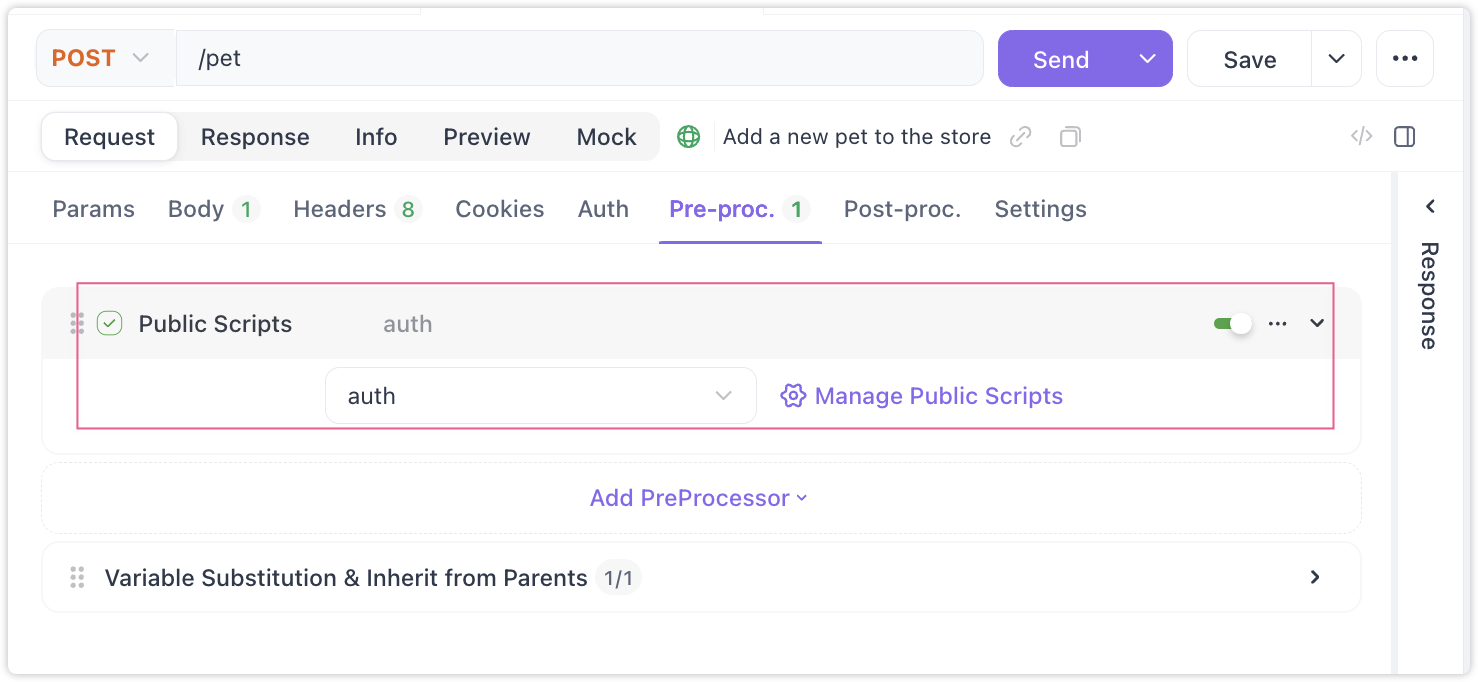Switch to the Headers tab

357,209
